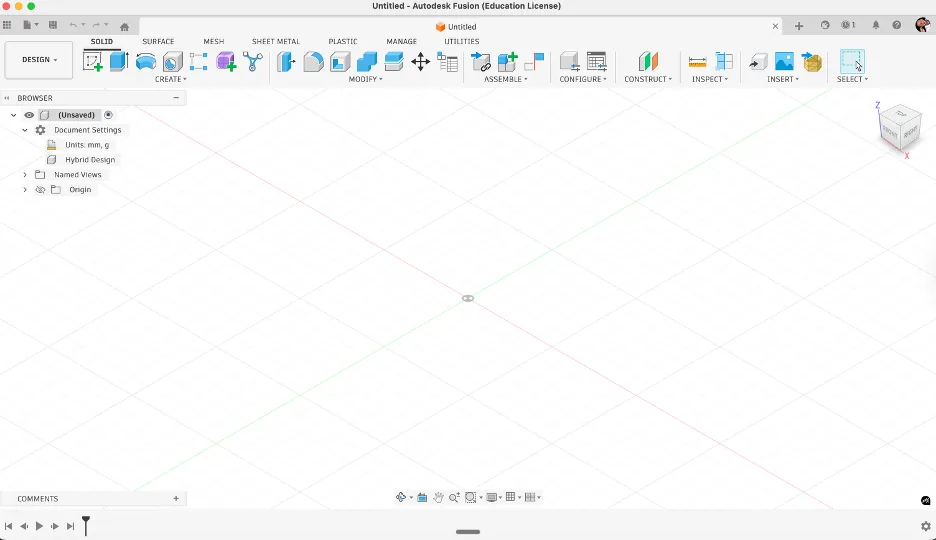Select the Interference inspect icon
936x540 pixels.
click(724, 61)
